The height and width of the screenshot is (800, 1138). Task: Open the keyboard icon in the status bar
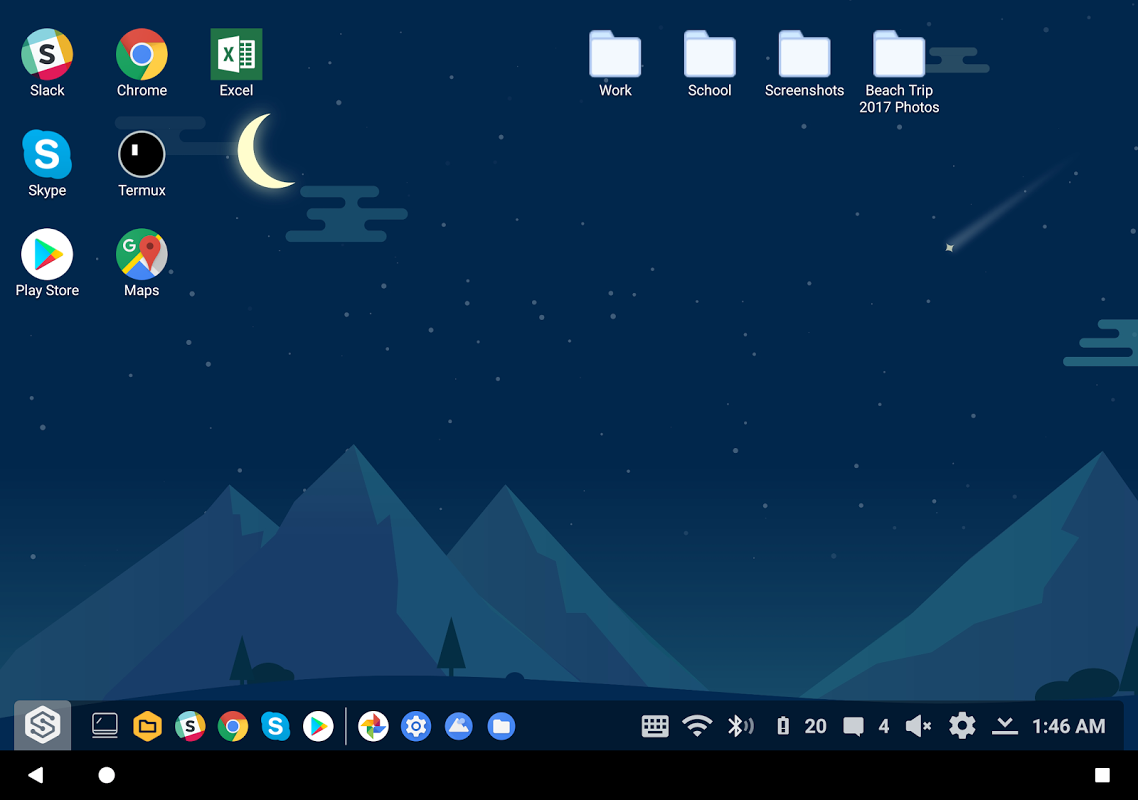coord(655,726)
